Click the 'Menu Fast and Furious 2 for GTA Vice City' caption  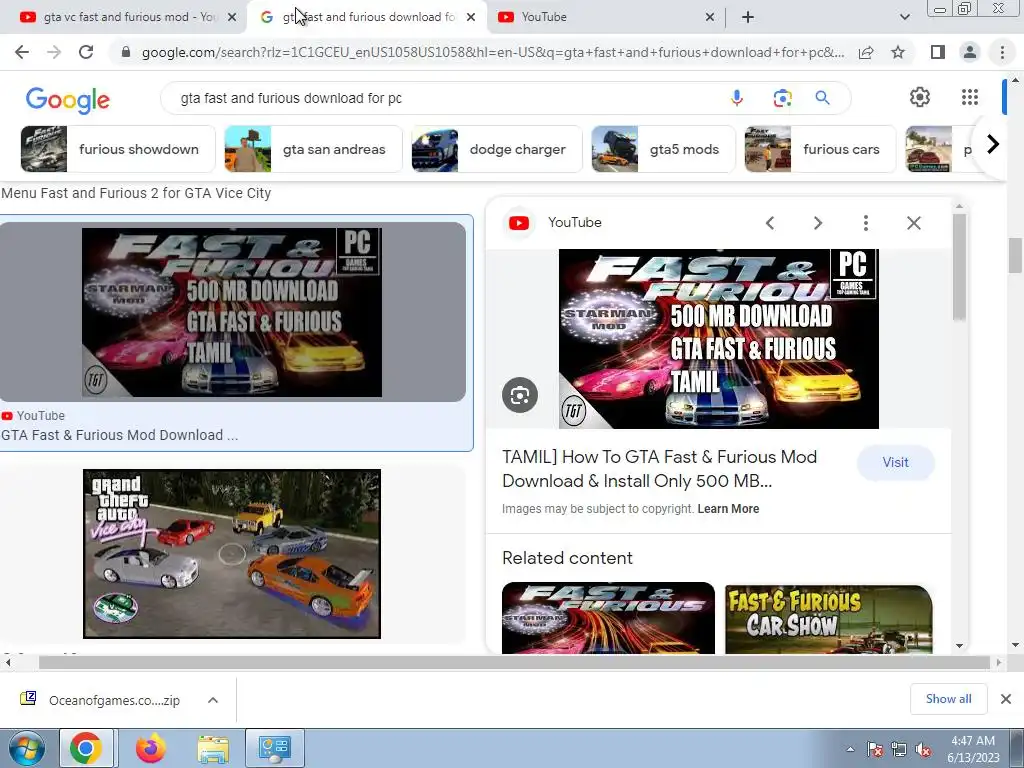136,193
